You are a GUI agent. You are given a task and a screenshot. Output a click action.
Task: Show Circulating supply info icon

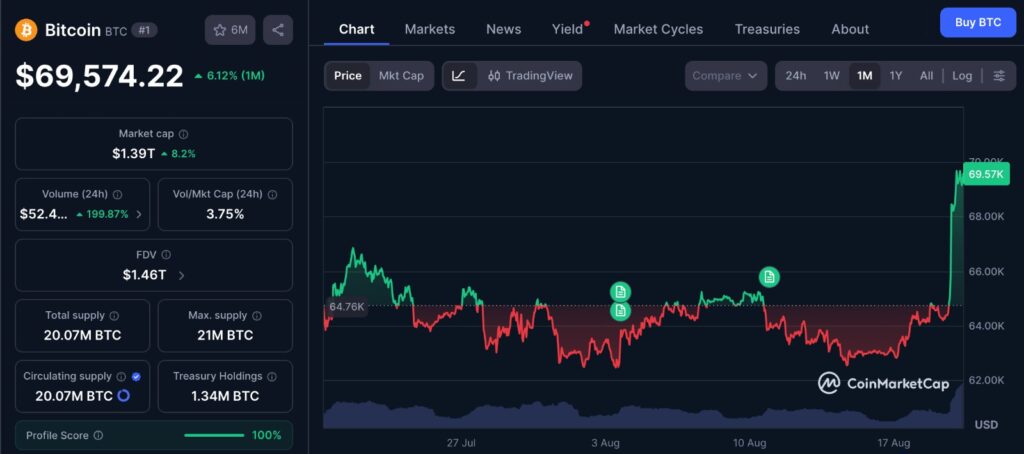(x=121, y=376)
